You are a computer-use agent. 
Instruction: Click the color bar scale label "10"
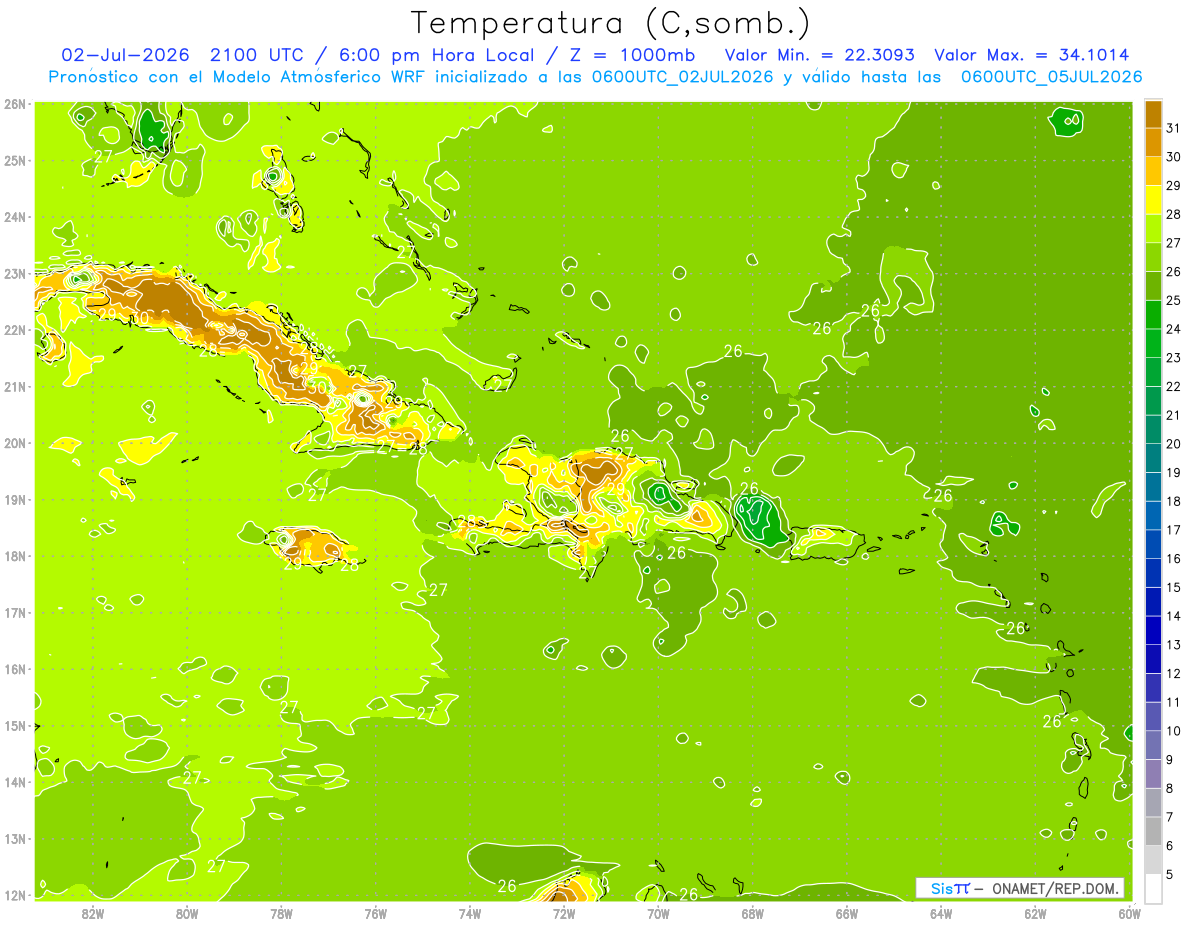pos(1174,731)
